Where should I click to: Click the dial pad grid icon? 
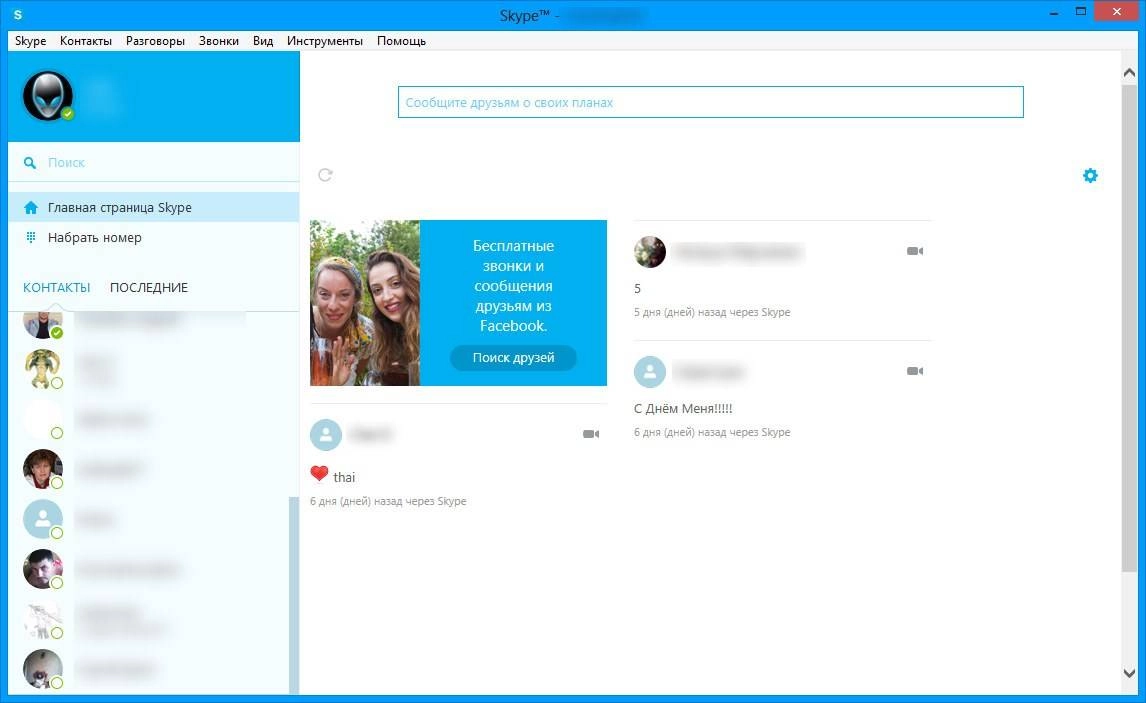[31, 237]
